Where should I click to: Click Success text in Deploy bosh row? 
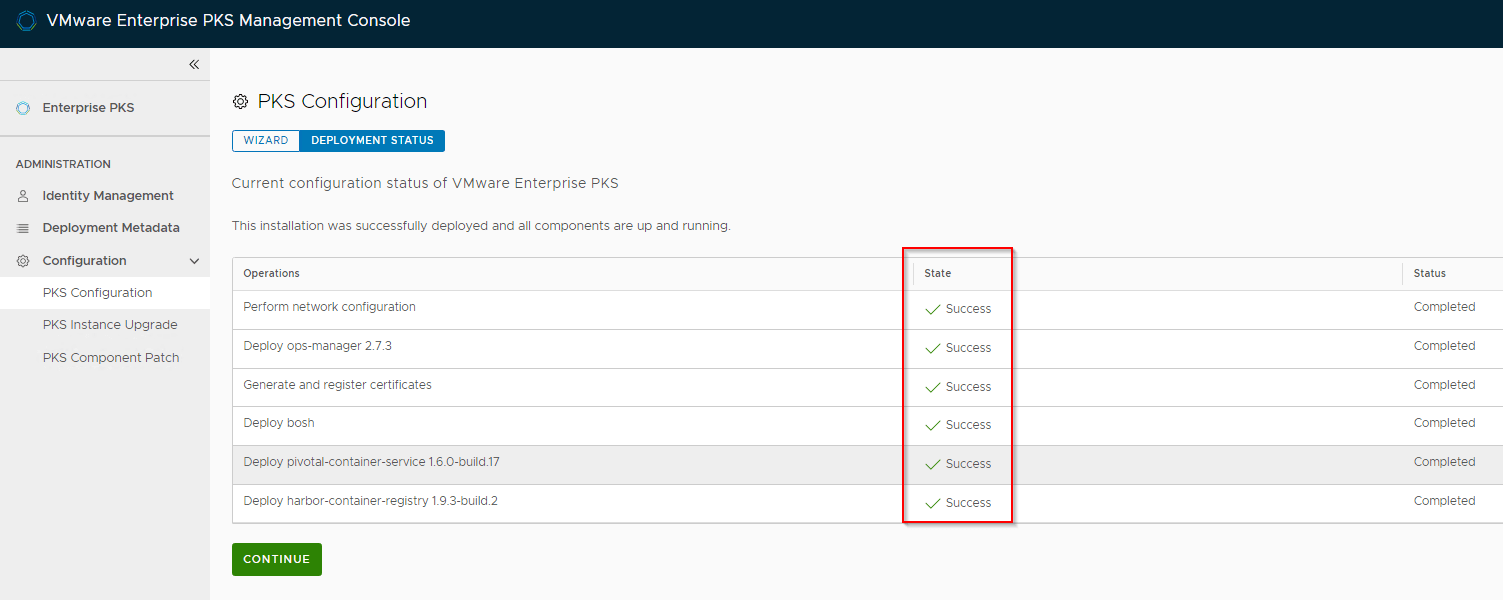click(x=968, y=425)
